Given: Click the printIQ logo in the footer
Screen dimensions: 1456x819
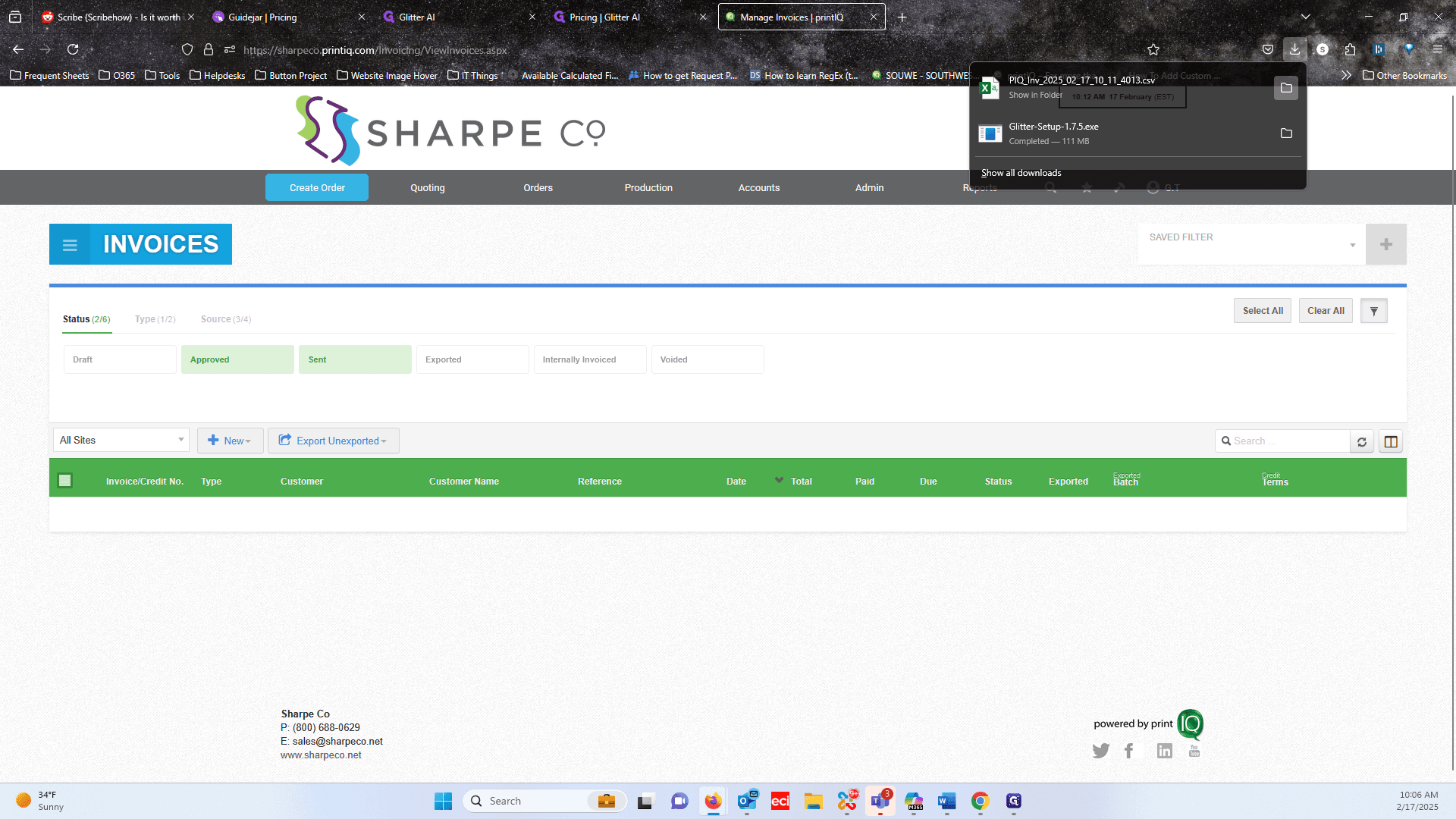Looking at the screenshot, I should (x=1190, y=724).
